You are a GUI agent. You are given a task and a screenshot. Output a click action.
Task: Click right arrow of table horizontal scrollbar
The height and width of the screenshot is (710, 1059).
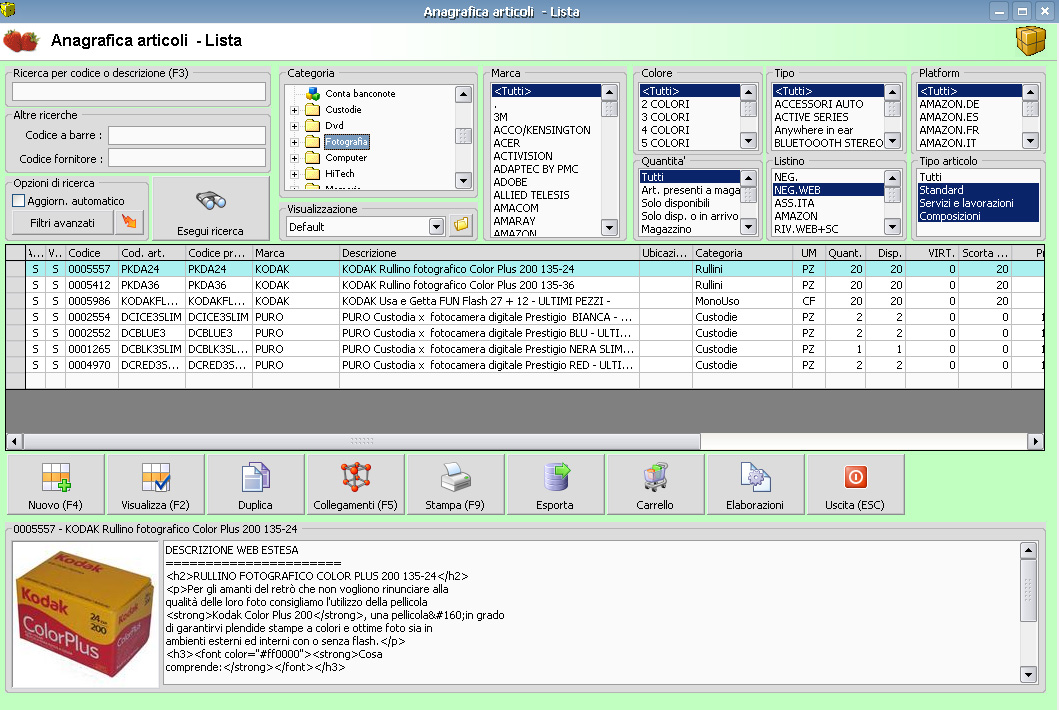point(1035,442)
